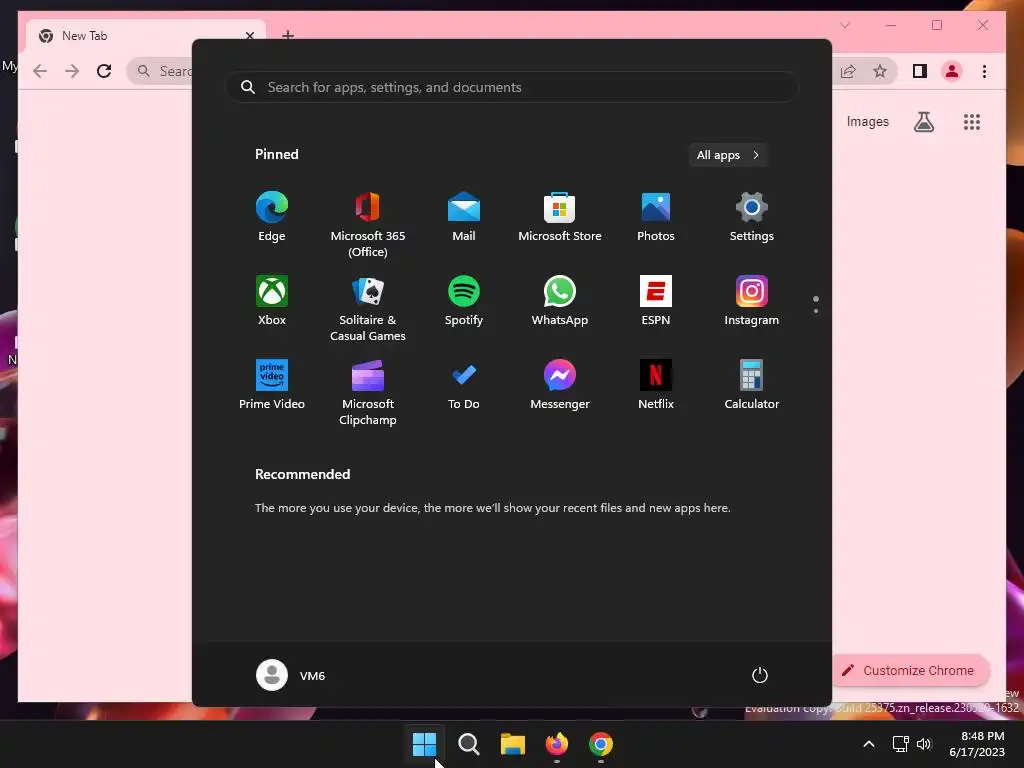Viewport: 1024px width, 768px height.
Task: Open File Explorer from the taskbar
Action: pyautogui.click(x=513, y=744)
